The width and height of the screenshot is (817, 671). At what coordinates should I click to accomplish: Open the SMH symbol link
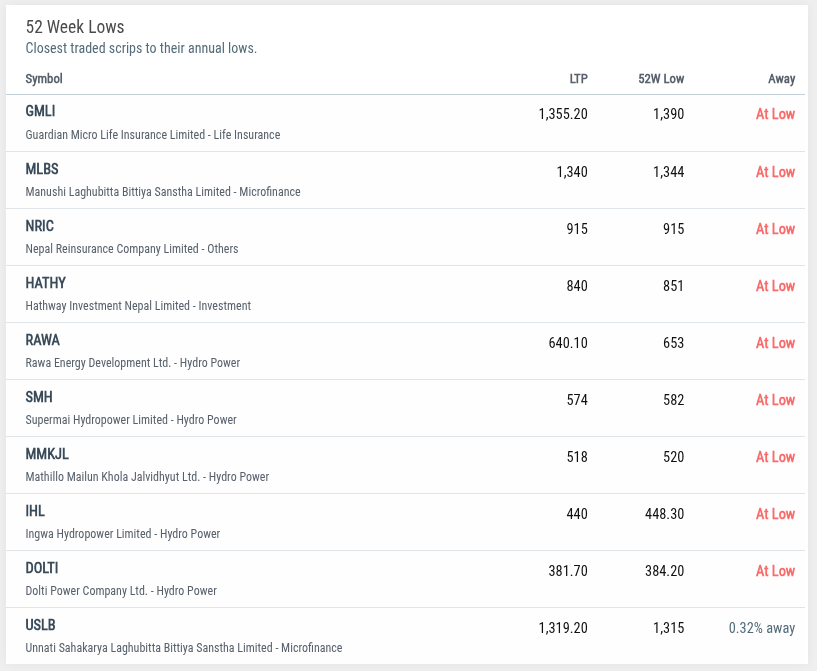(39, 397)
